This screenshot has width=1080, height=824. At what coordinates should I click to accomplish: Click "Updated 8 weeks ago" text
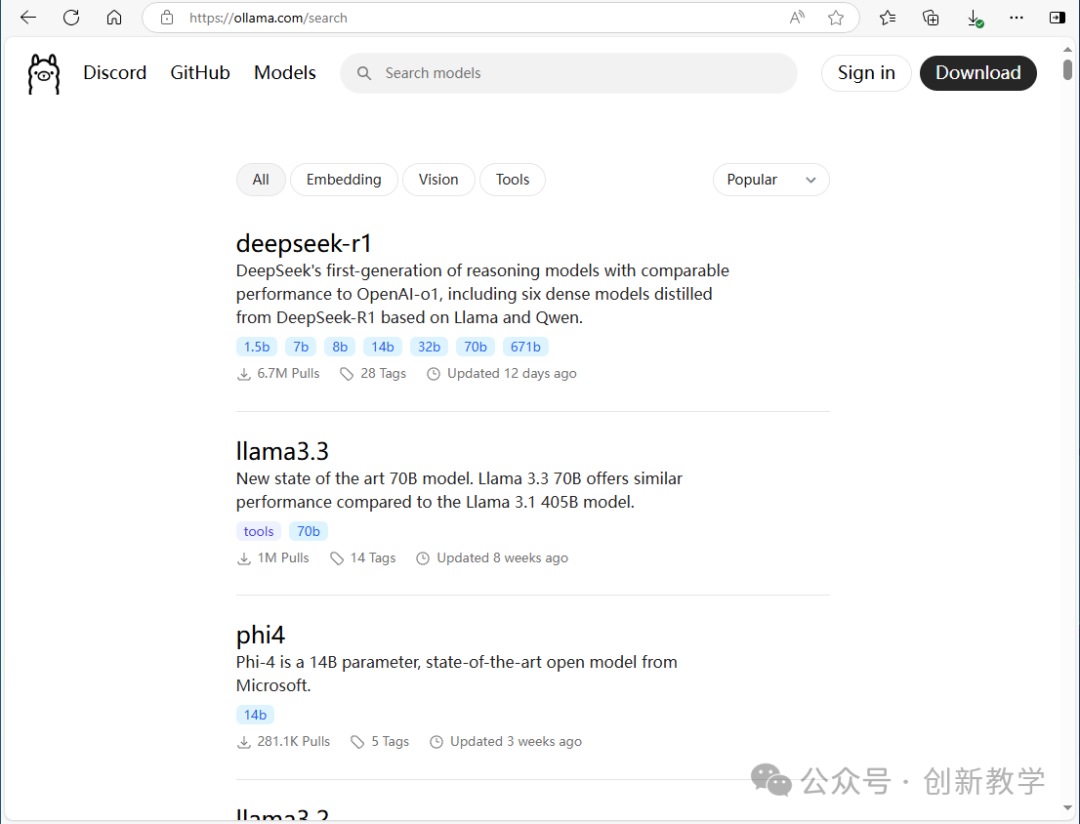pyautogui.click(x=503, y=559)
